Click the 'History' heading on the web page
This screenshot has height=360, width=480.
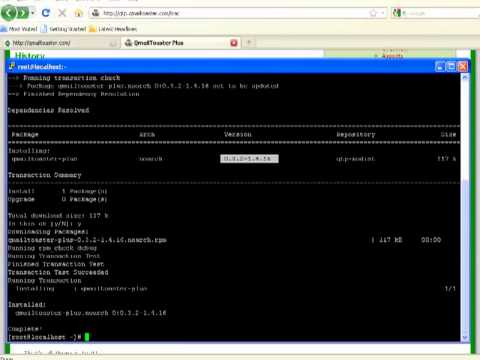click(30, 55)
